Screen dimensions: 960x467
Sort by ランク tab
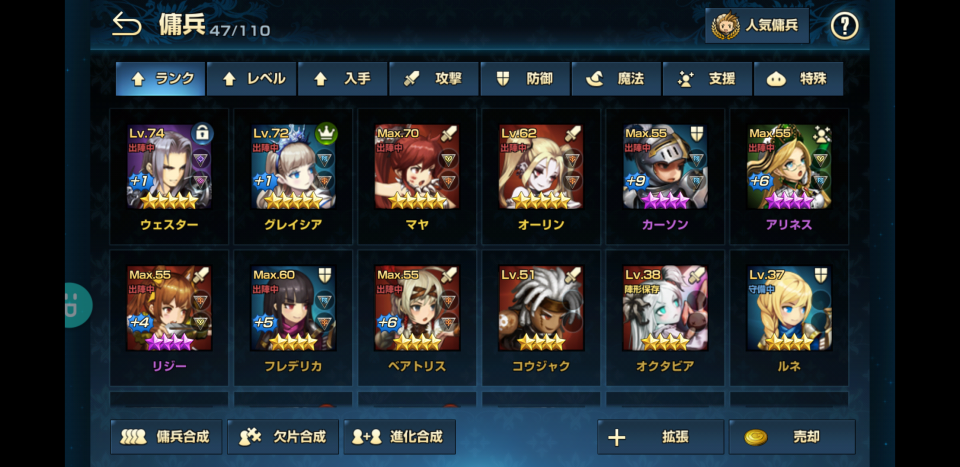[x=160, y=79]
